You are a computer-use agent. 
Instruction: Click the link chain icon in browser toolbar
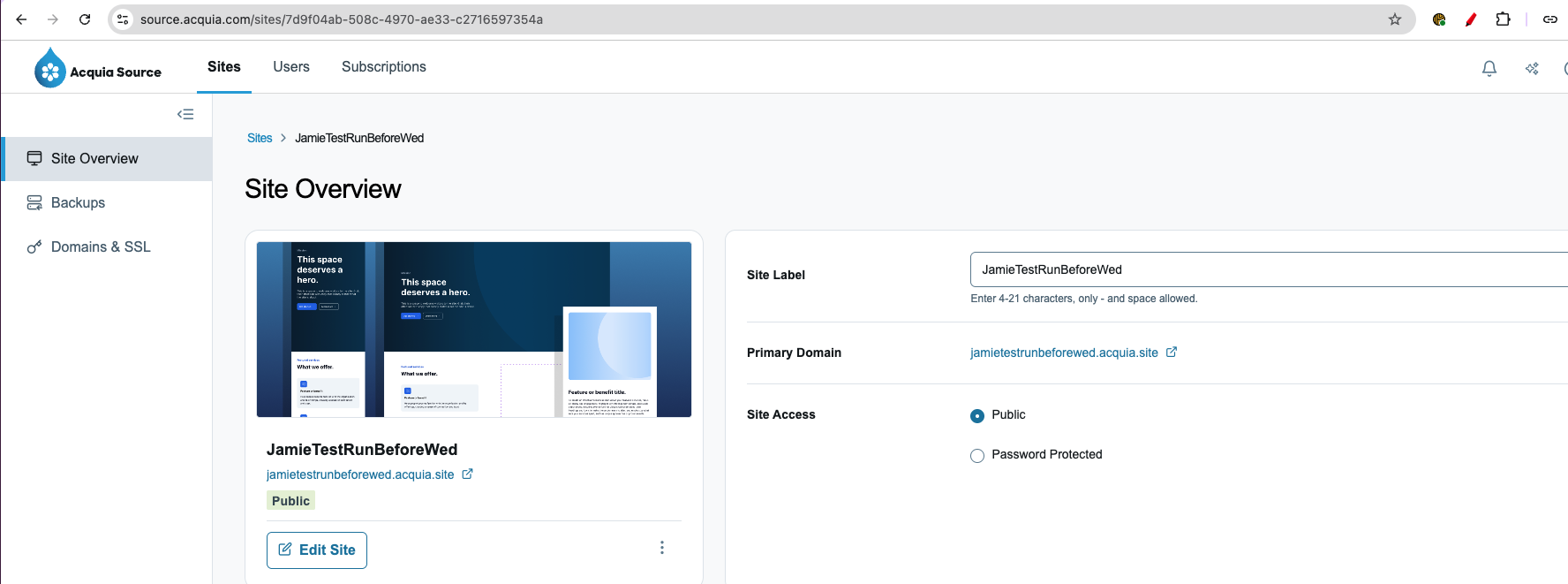[x=1549, y=19]
